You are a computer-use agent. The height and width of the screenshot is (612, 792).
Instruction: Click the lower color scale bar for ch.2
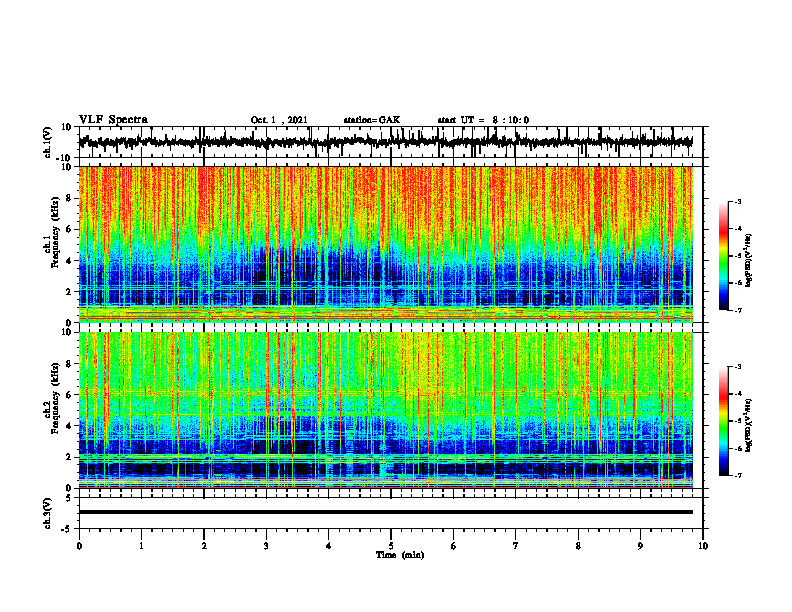[724, 421]
